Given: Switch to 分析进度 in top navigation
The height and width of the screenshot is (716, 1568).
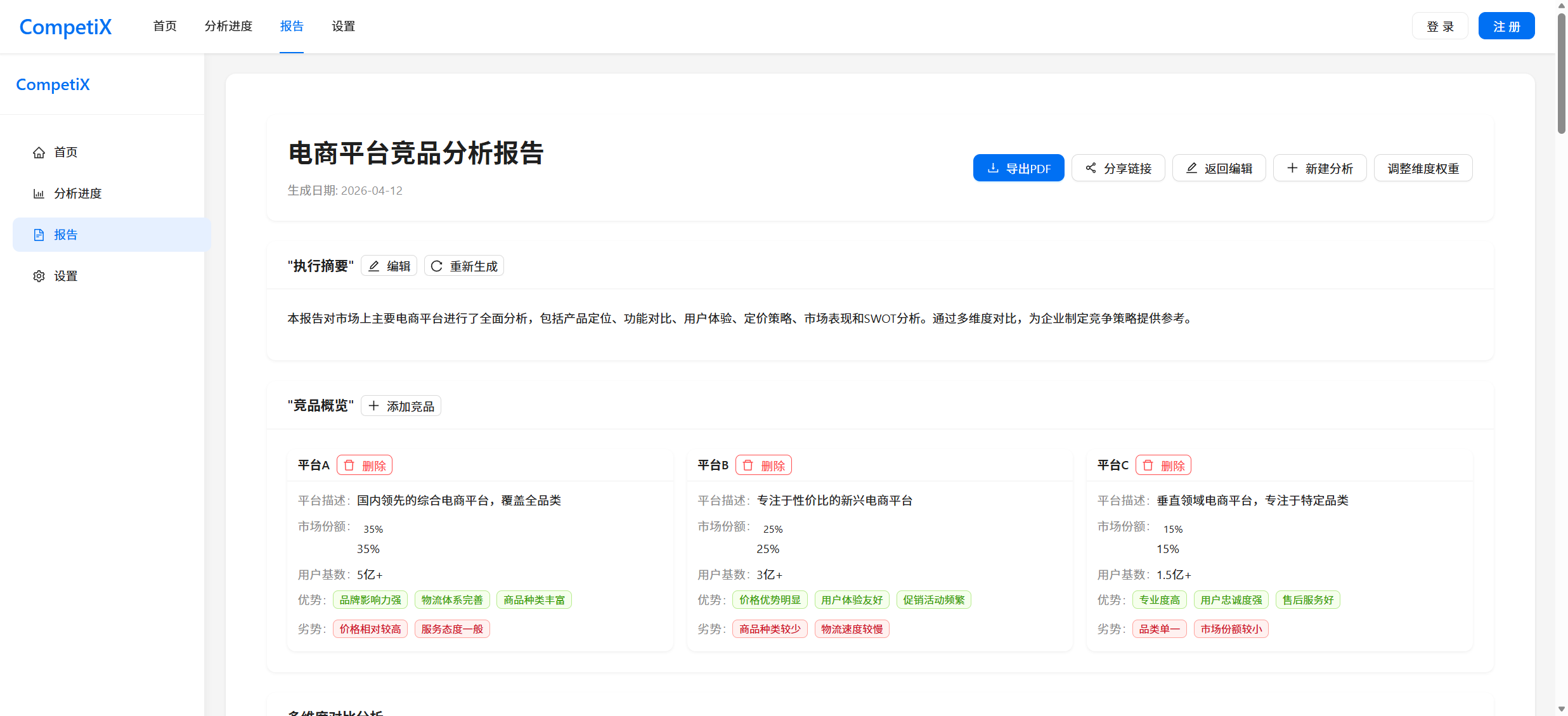Looking at the screenshot, I should click(228, 26).
